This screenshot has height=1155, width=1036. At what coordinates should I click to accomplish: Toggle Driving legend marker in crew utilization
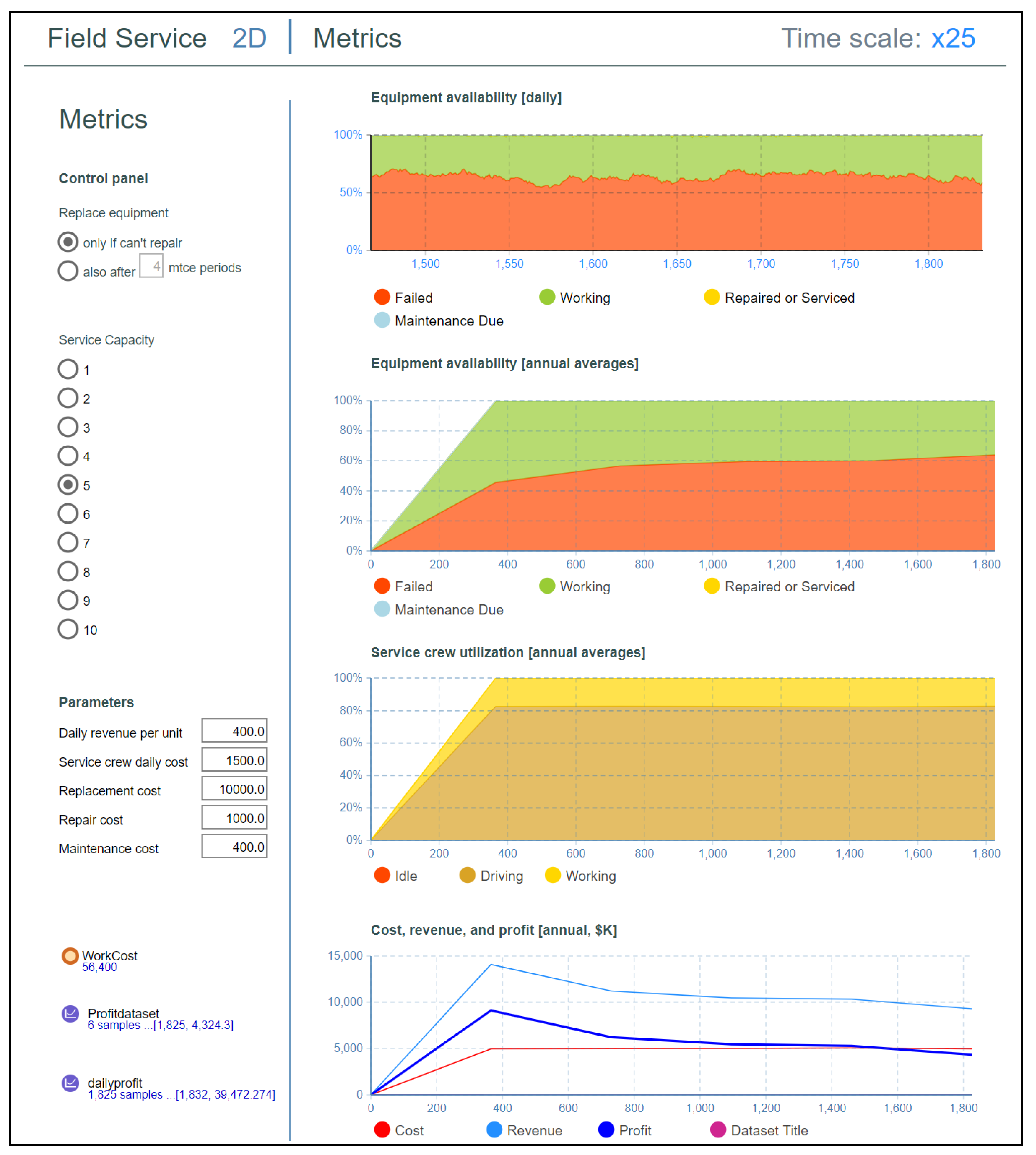tap(467, 875)
